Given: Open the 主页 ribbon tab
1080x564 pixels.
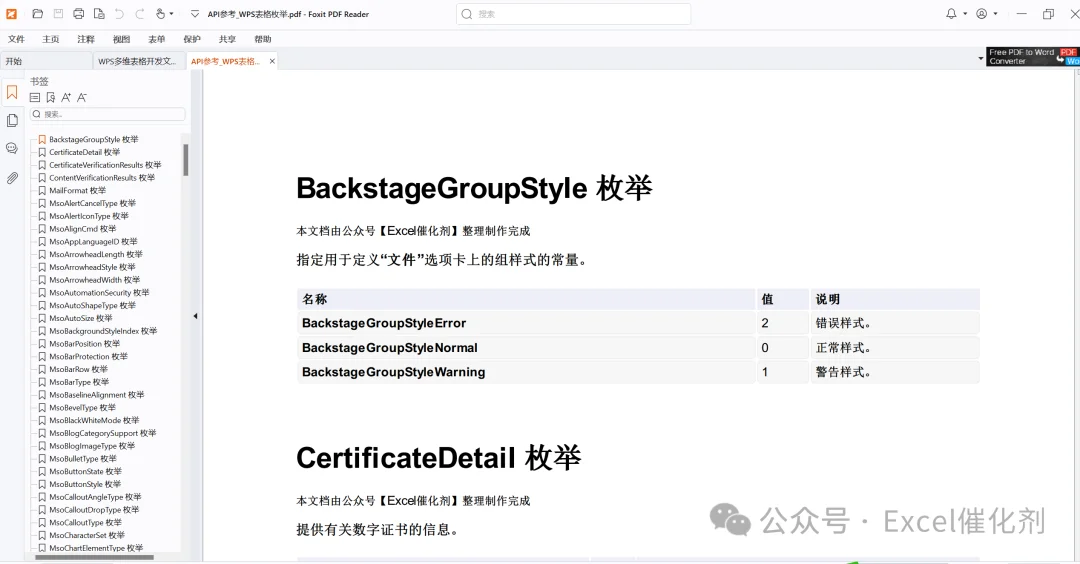Looking at the screenshot, I should coord(51,39).
